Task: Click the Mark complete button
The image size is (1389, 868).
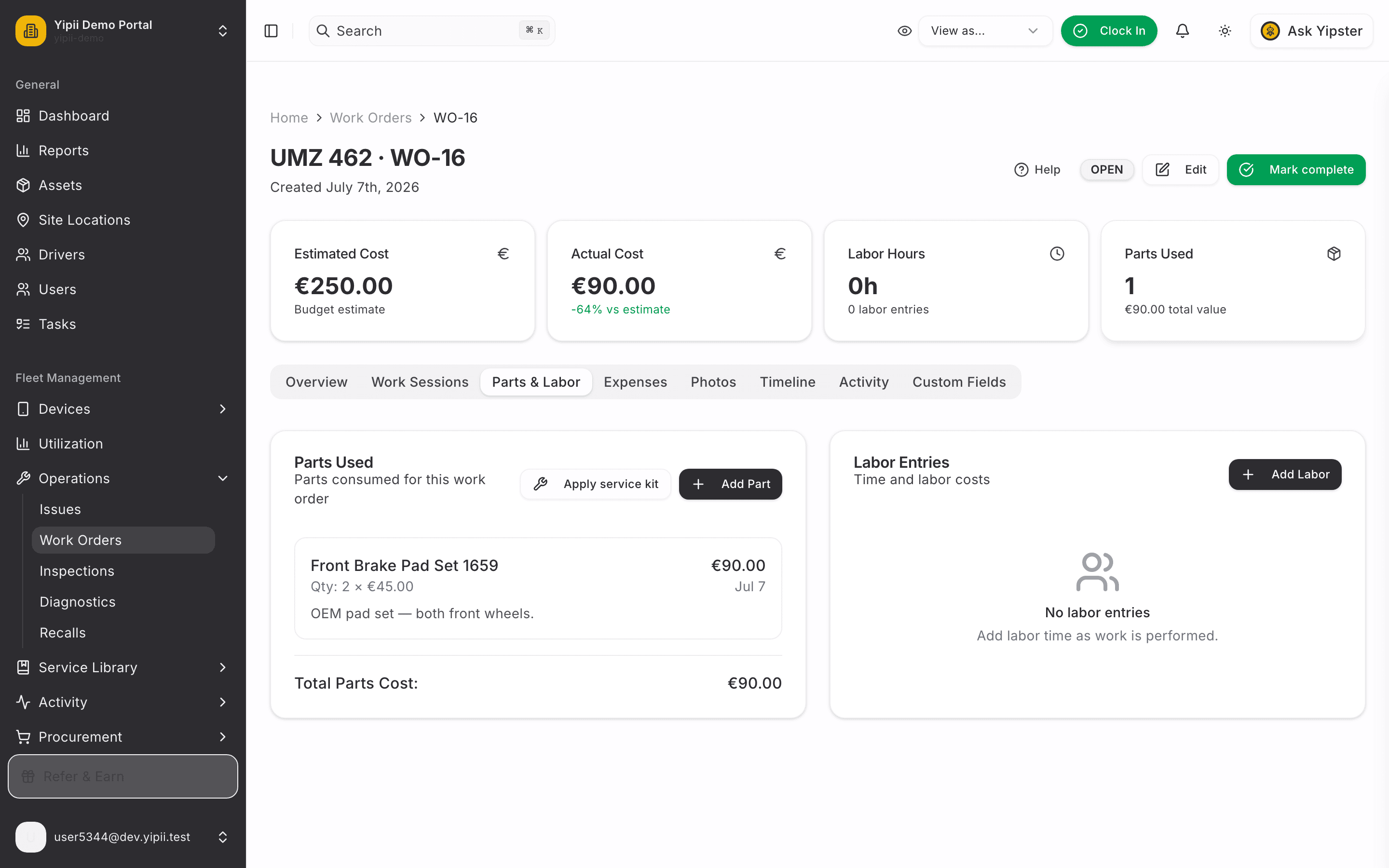Action: coord(1296,170)
